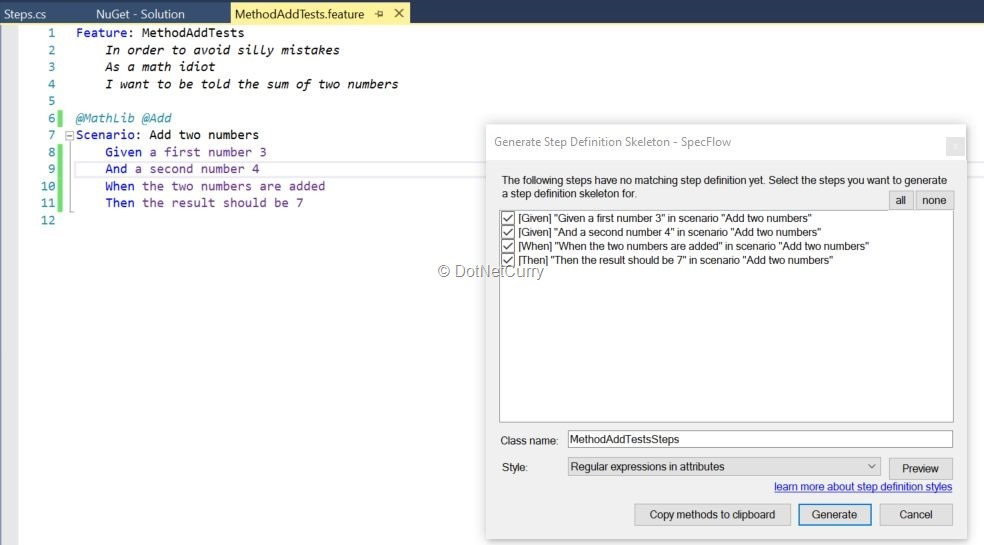The height and width of the screenshot is (545, 984).
Task: Click the 'Feature: MethodAddTests' line in editor
Action: point(160,33)
